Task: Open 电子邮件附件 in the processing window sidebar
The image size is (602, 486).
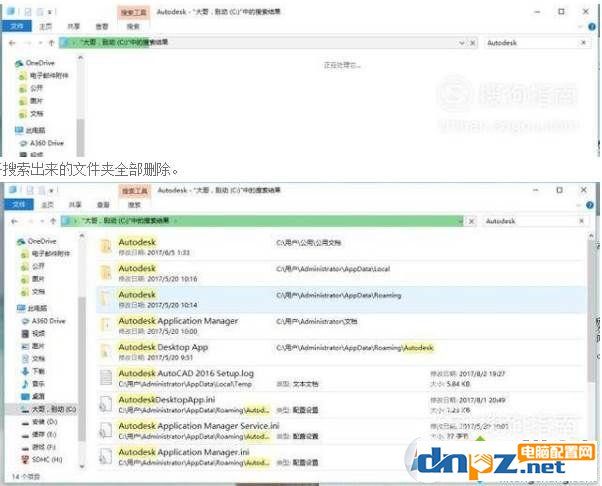Action: point(44,75)
